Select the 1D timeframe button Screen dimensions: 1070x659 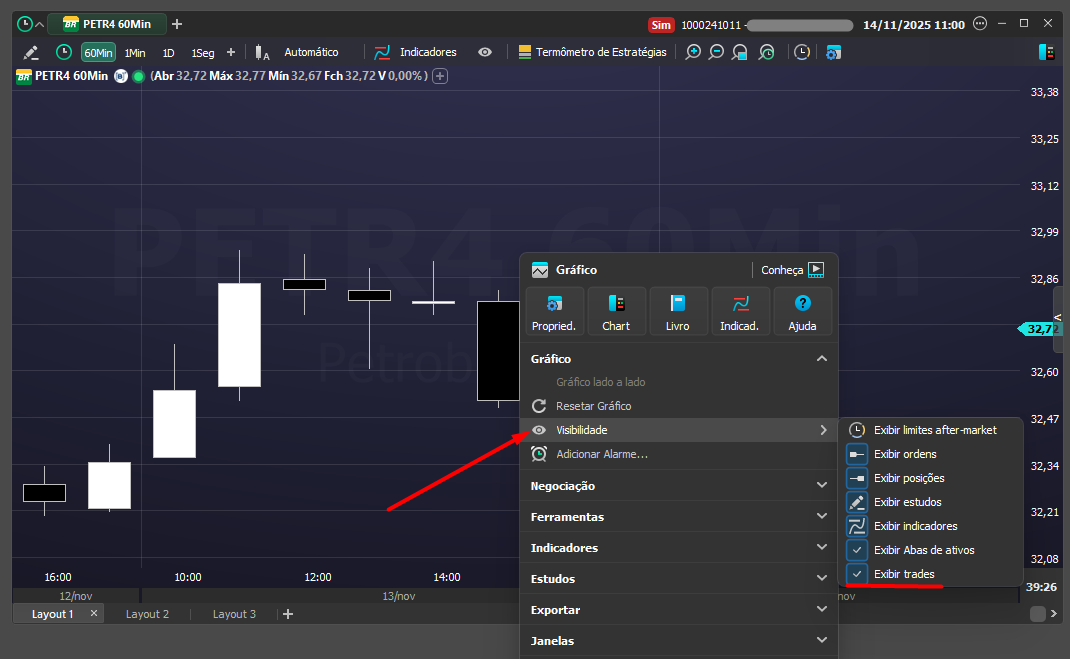[x=169, y=53]
